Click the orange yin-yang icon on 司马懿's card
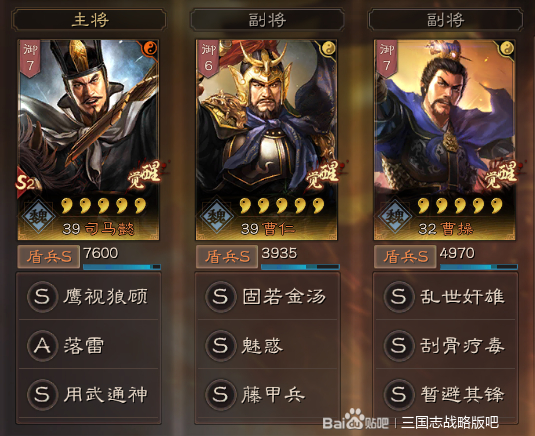Viewport: 535px width, 436px height. [x=150, y=48]
